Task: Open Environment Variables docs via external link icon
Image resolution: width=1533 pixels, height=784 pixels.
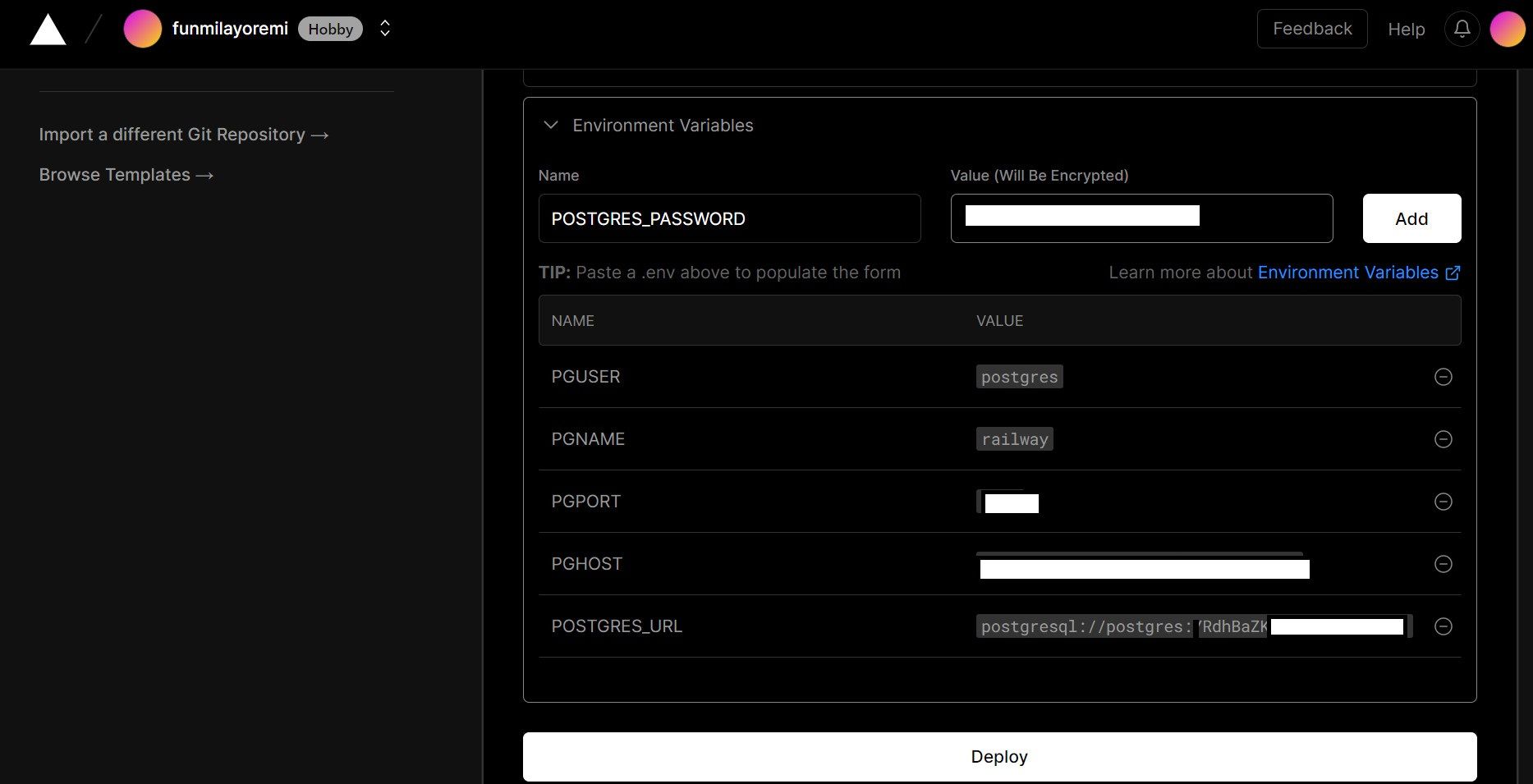Action: (x=1453, y=273)
